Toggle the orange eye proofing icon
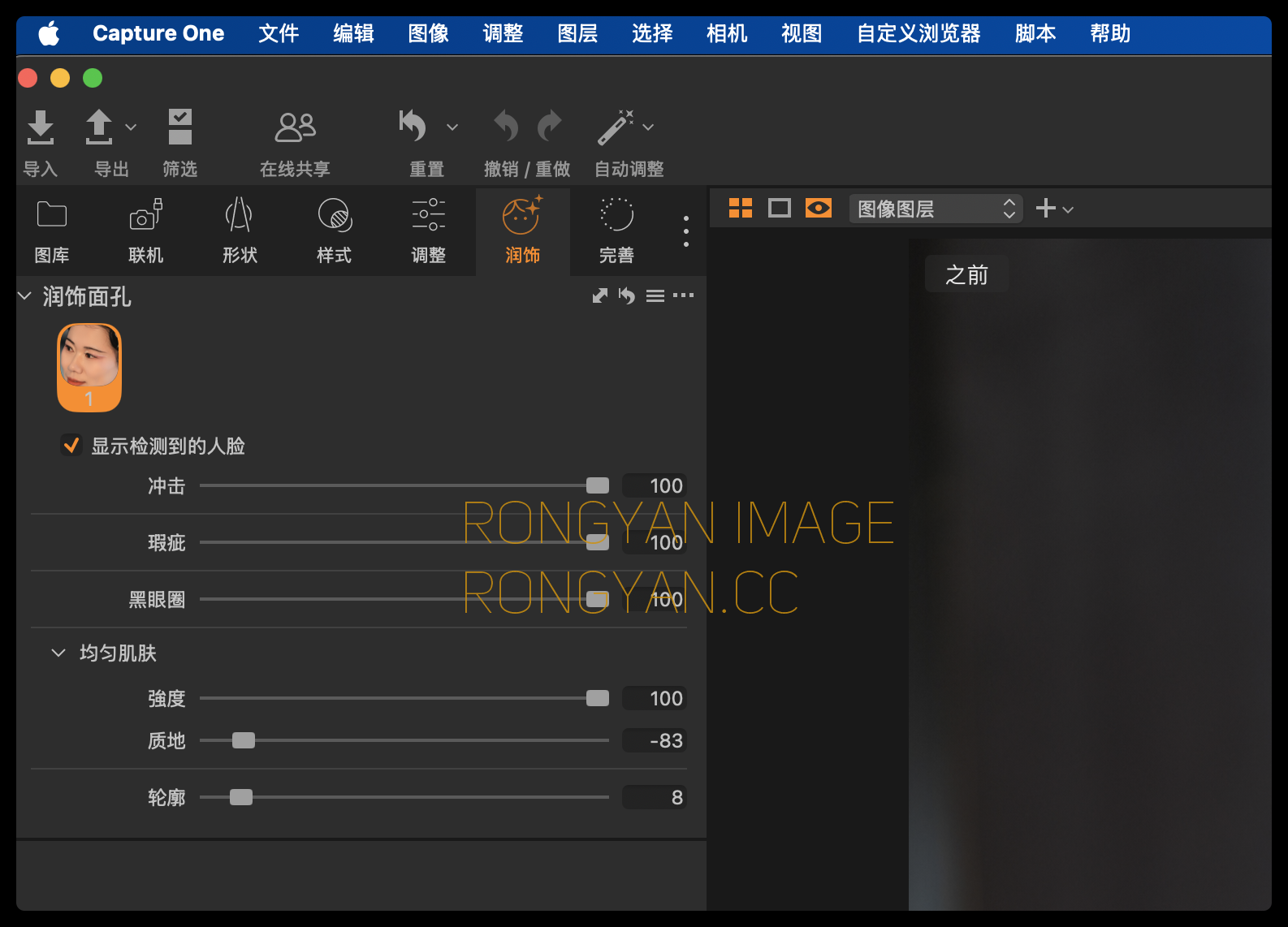This screenshot has width=1288, height=927. 819,209
